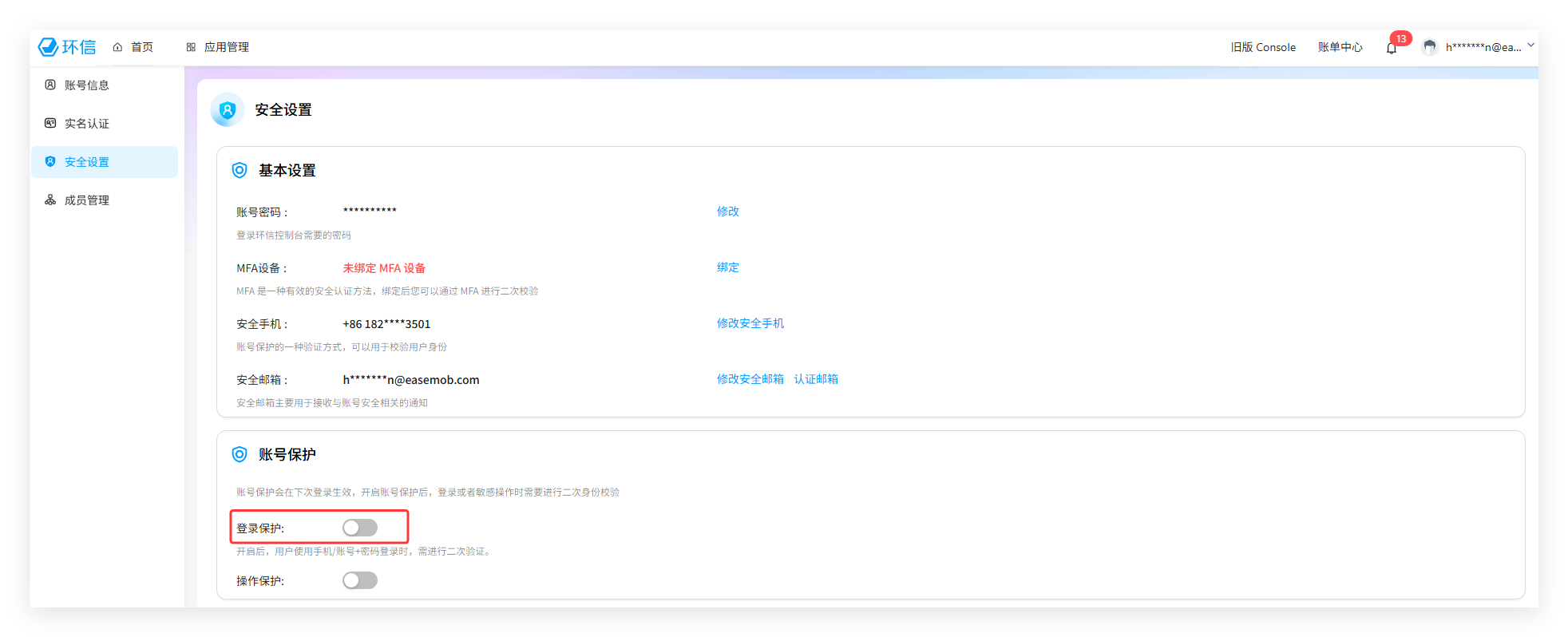Click the user avatar icon

[x=1430, y=47]
